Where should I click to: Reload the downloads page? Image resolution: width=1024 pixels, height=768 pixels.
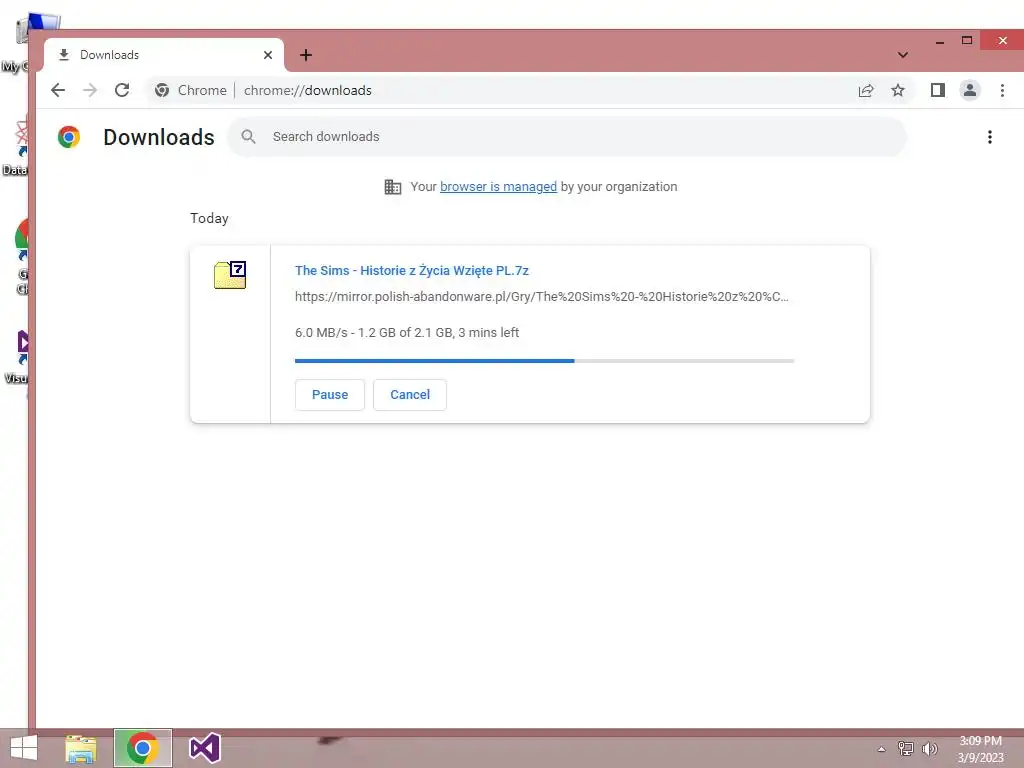pos(122,90)
